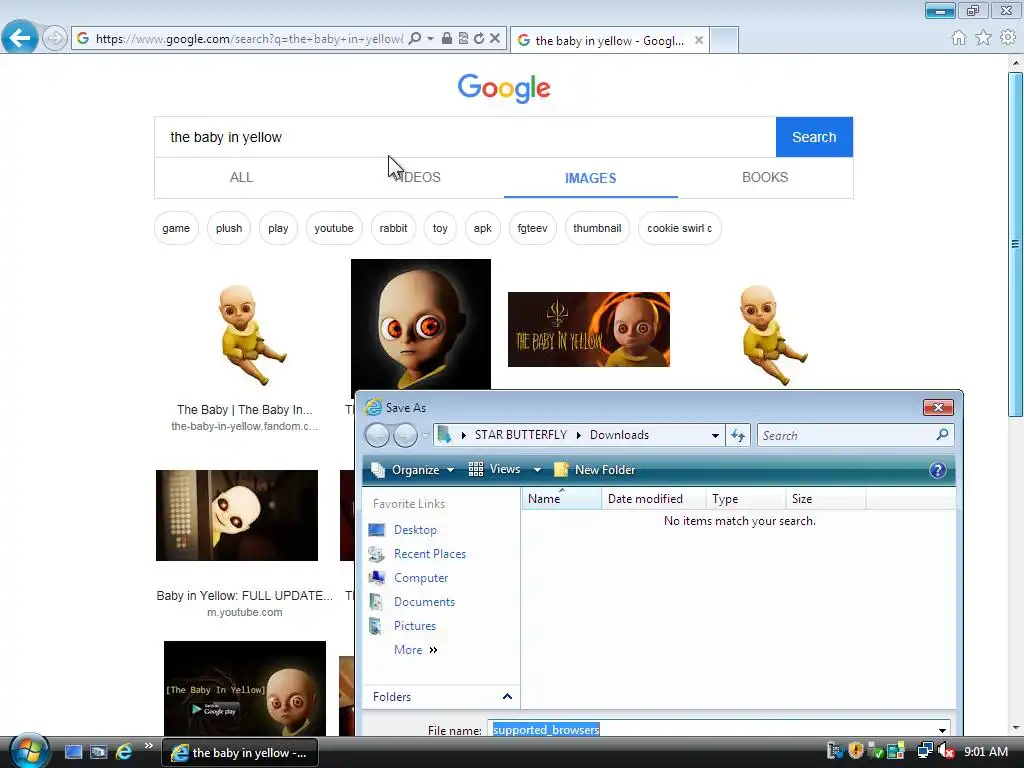Viewport: 1024px width, 768px height.
Task: Open 'The Baby | The Baby In...' link
Action: pyautogui.click(x=245, y=409)
